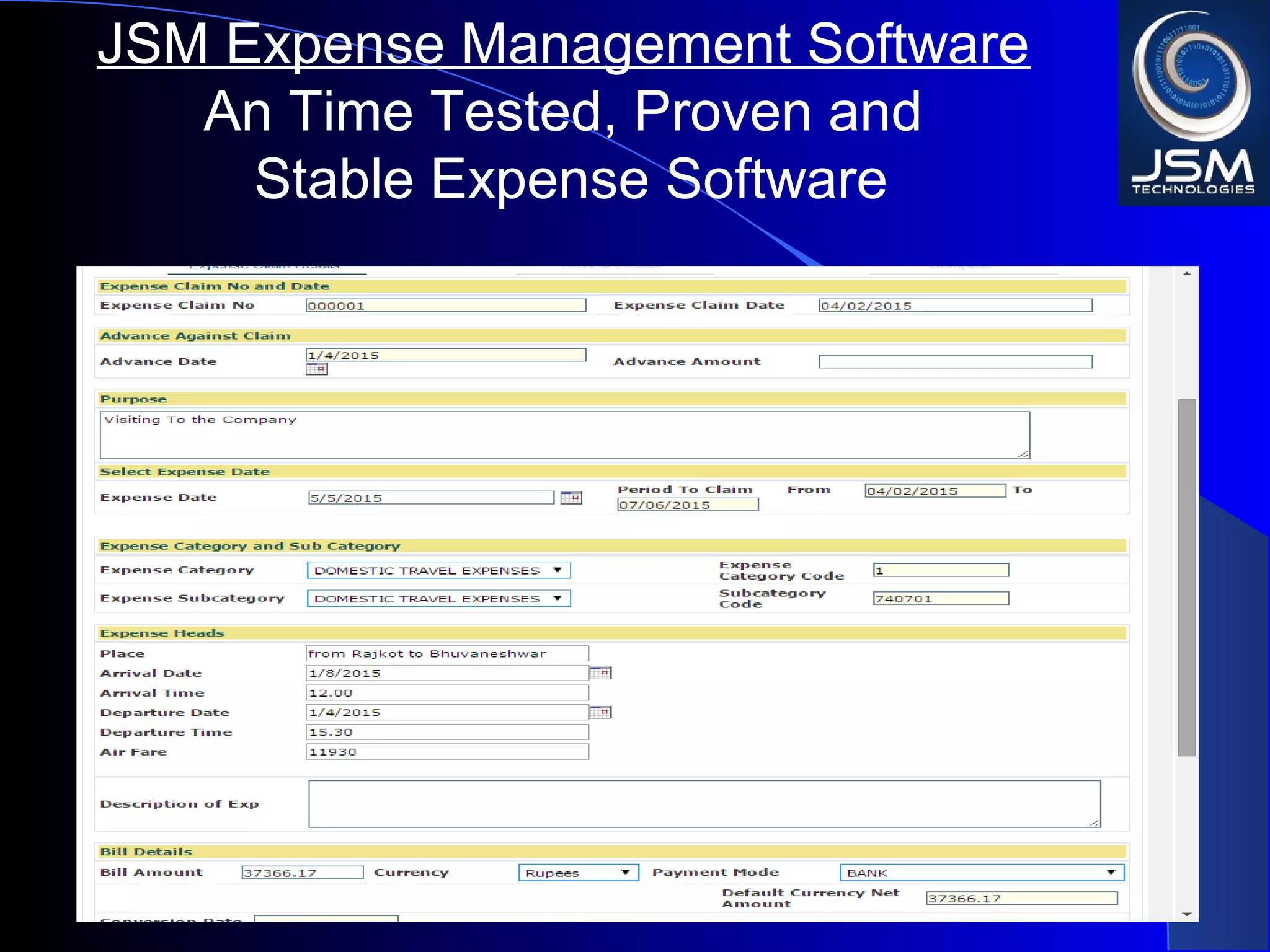1270x952 pixels.
Task: Click the Bill Amount field
Action: coord(303,873)
